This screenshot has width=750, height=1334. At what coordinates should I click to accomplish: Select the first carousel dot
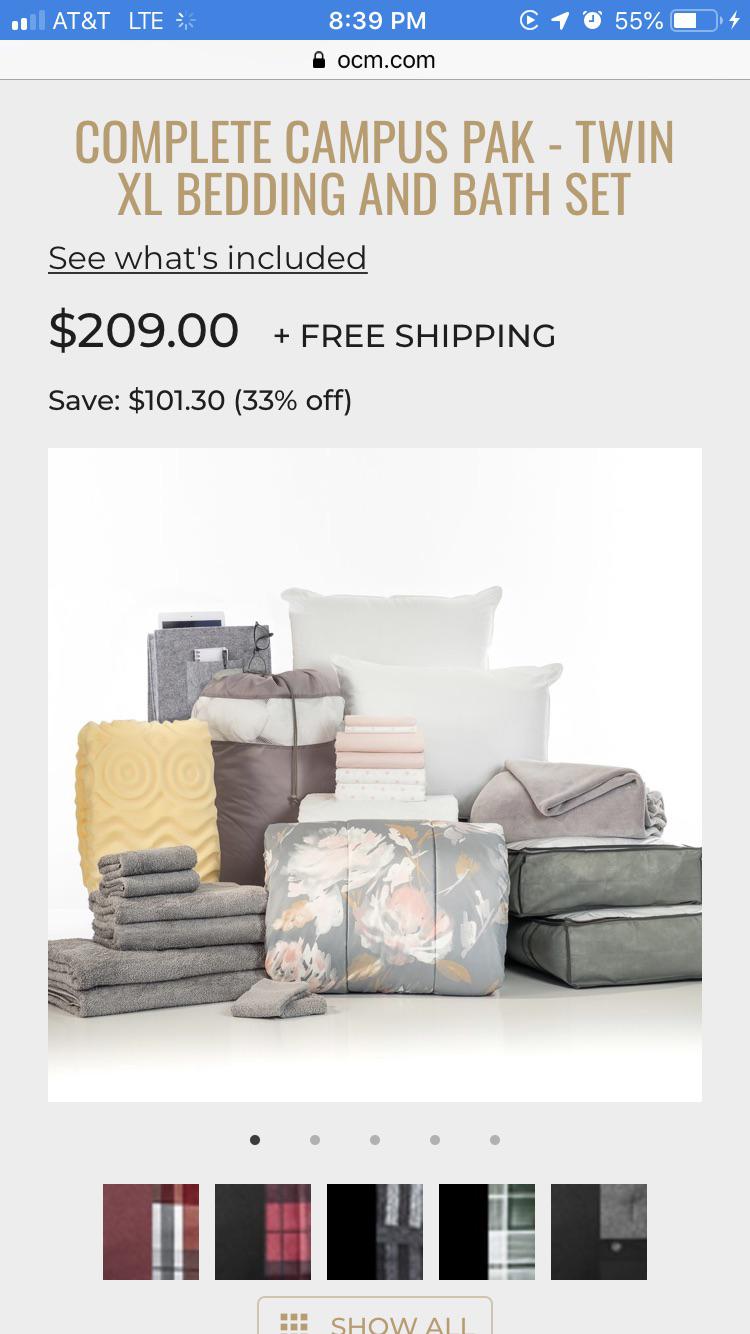(255, 1139)
